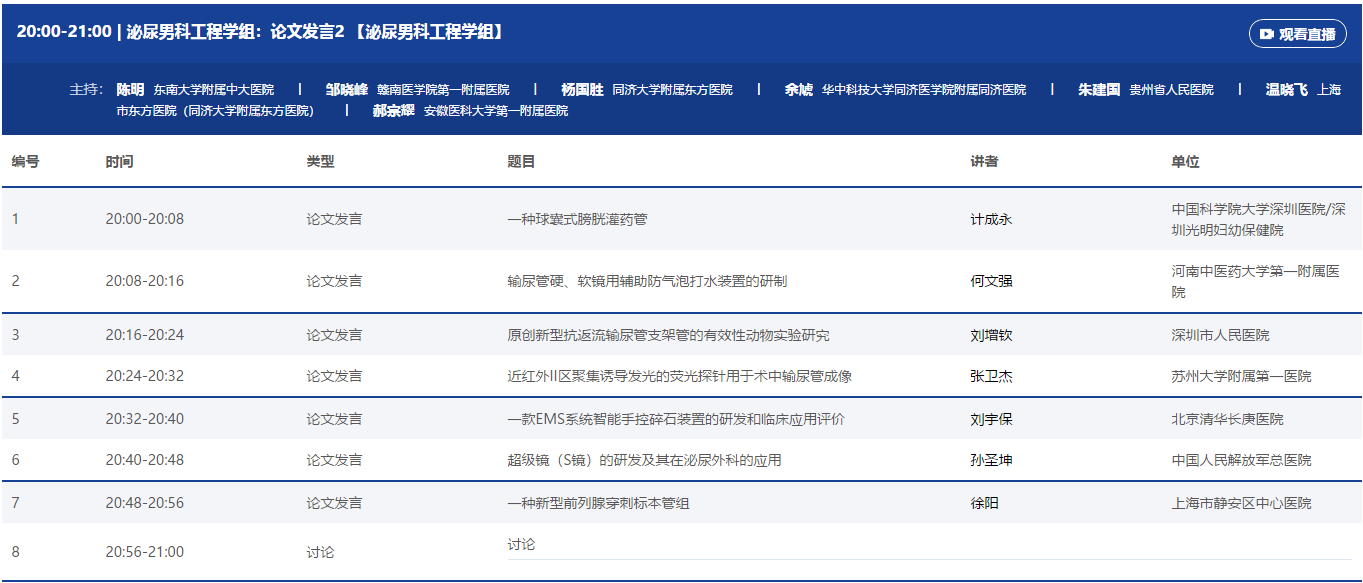Open the 超级镜（S镜）paper title
Viewport: 1363px width, 583px height.
tap(644, 461)
